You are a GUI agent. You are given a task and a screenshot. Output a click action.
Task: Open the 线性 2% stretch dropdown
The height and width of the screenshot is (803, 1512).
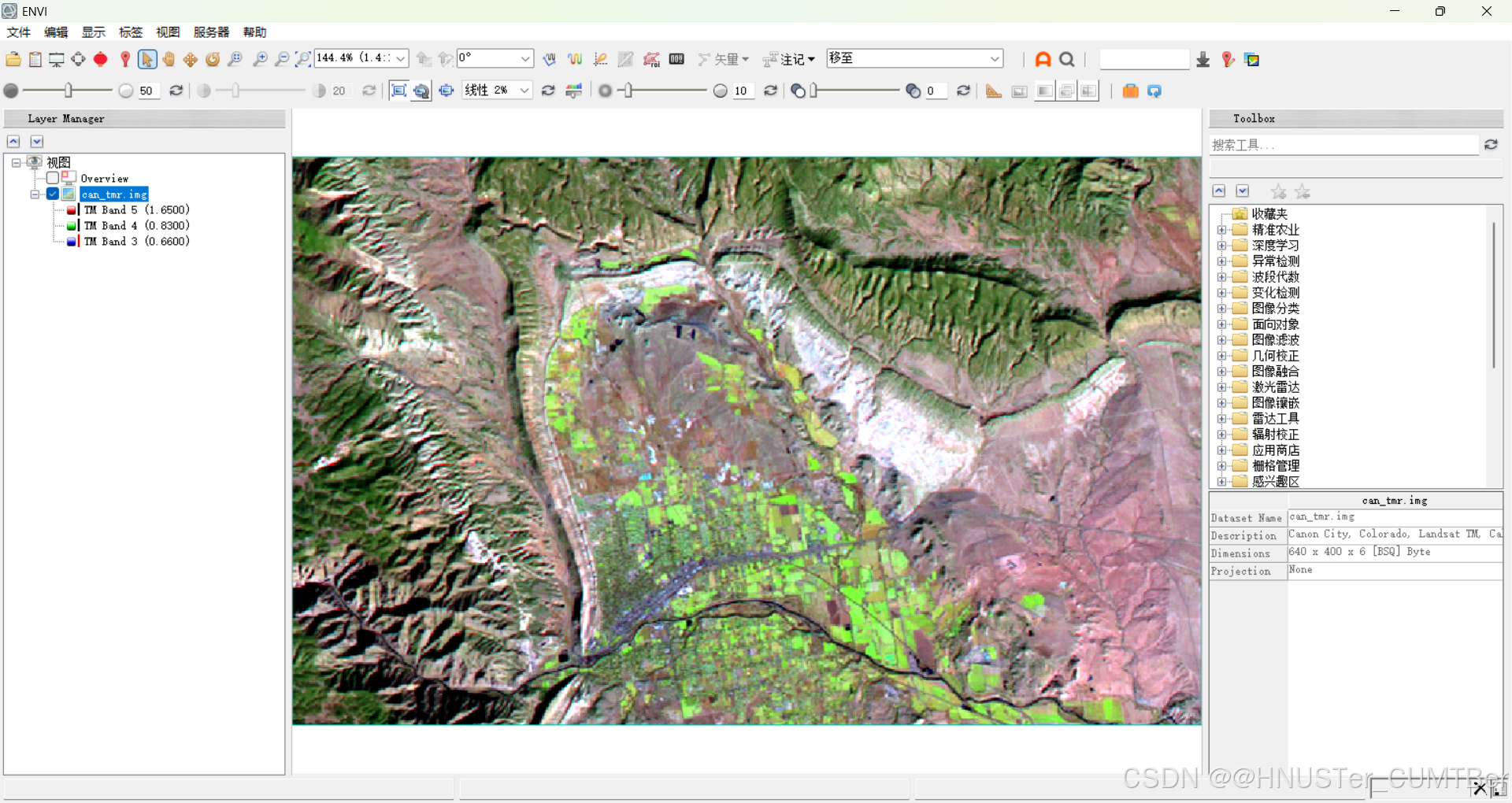(x=524, y=91)
